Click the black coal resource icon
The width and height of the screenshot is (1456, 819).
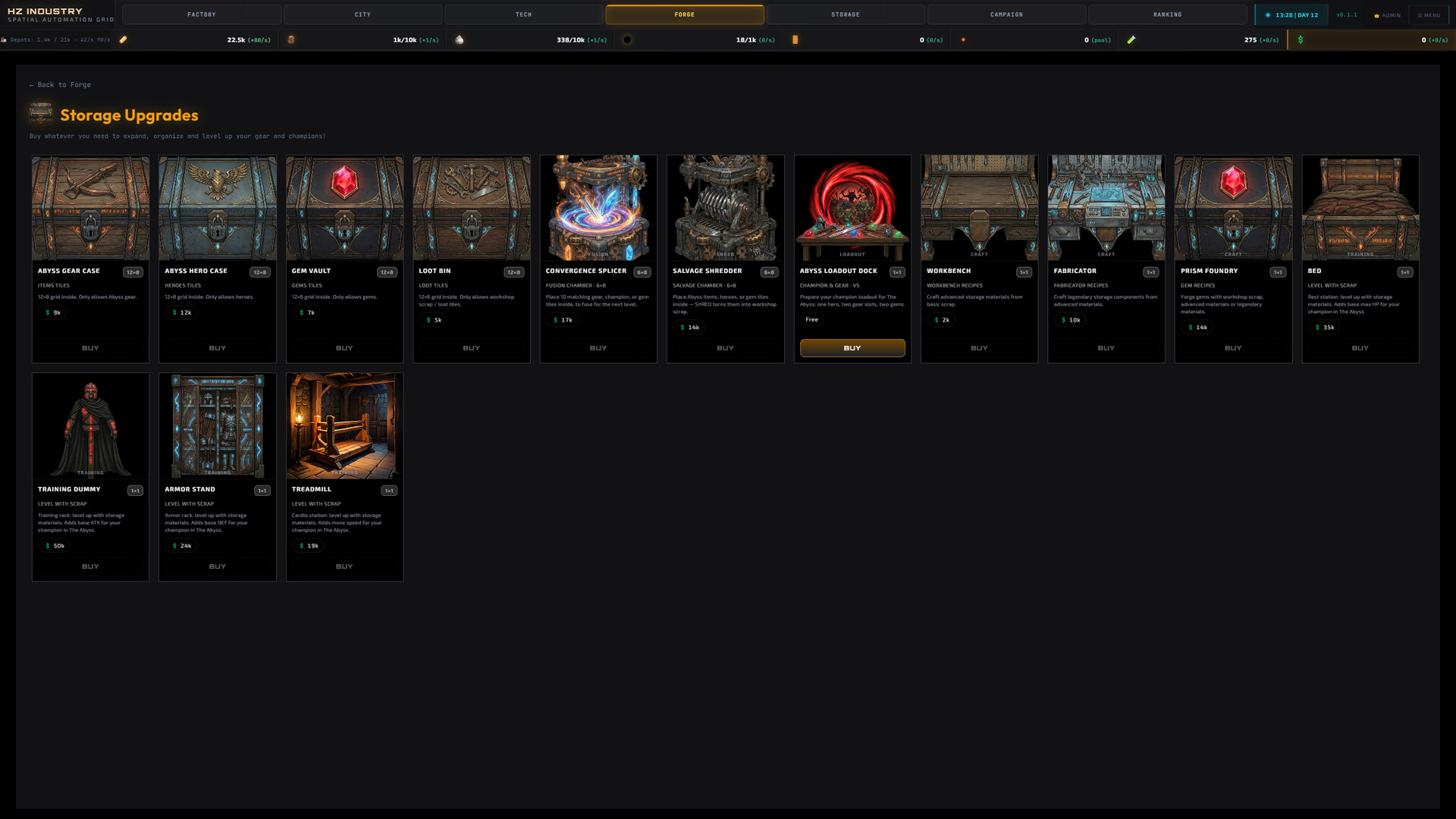[627, 39]
